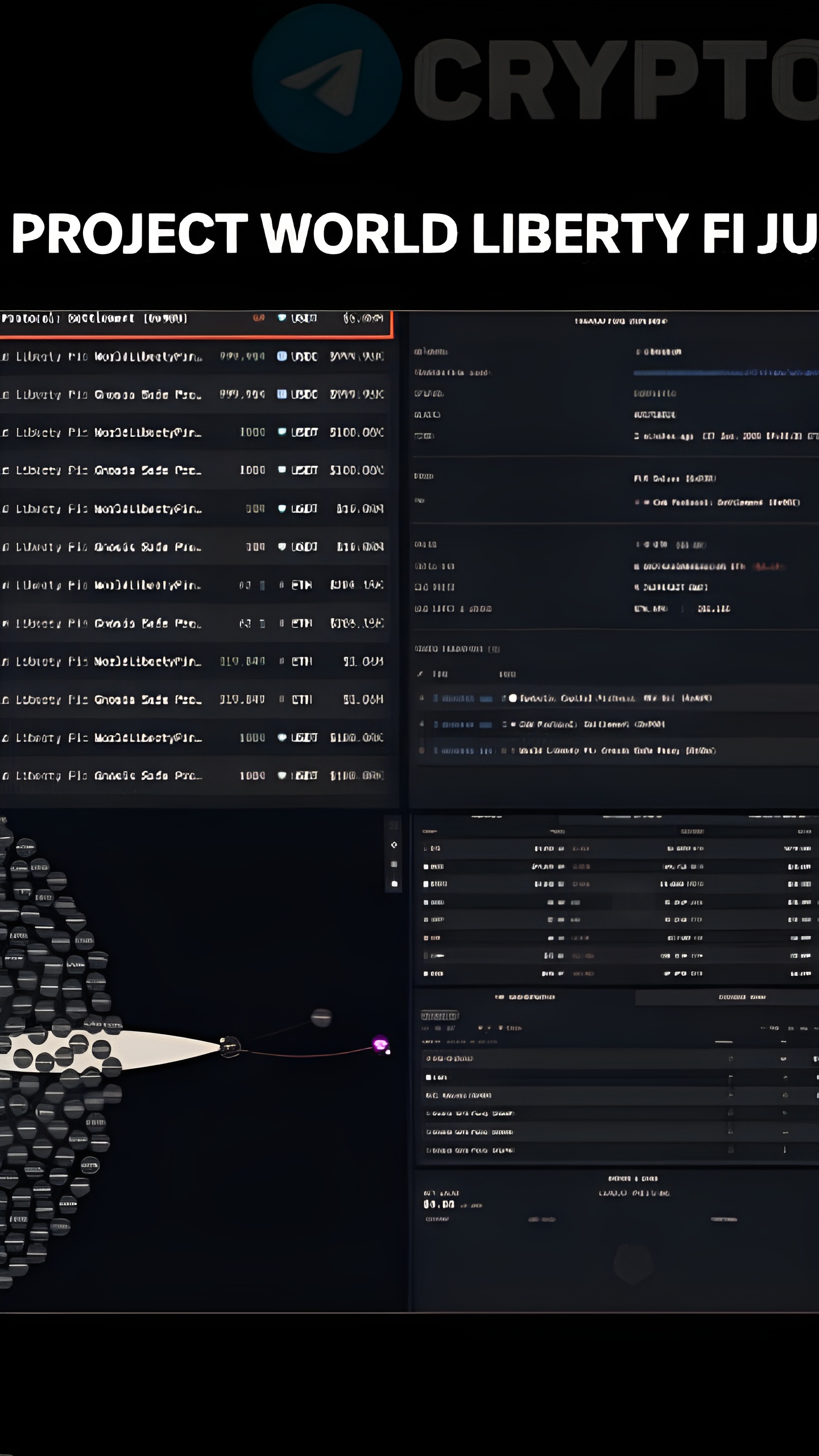Select the orange-outlined transfer row at top
The height and width of the screenshot is (1456, 819).
[196, 324]
